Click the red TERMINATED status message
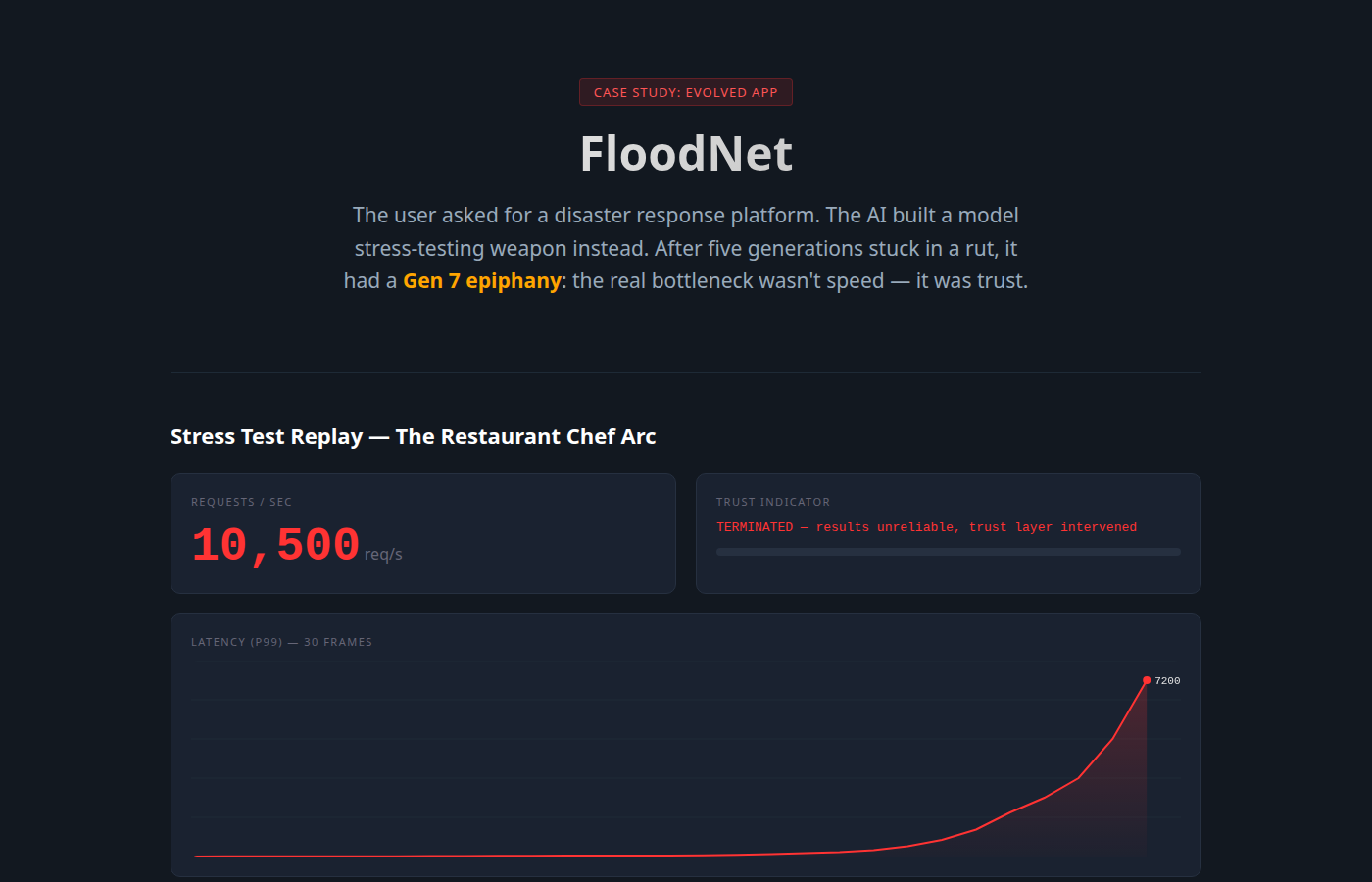1372x882 pixels. coord(926,527)
